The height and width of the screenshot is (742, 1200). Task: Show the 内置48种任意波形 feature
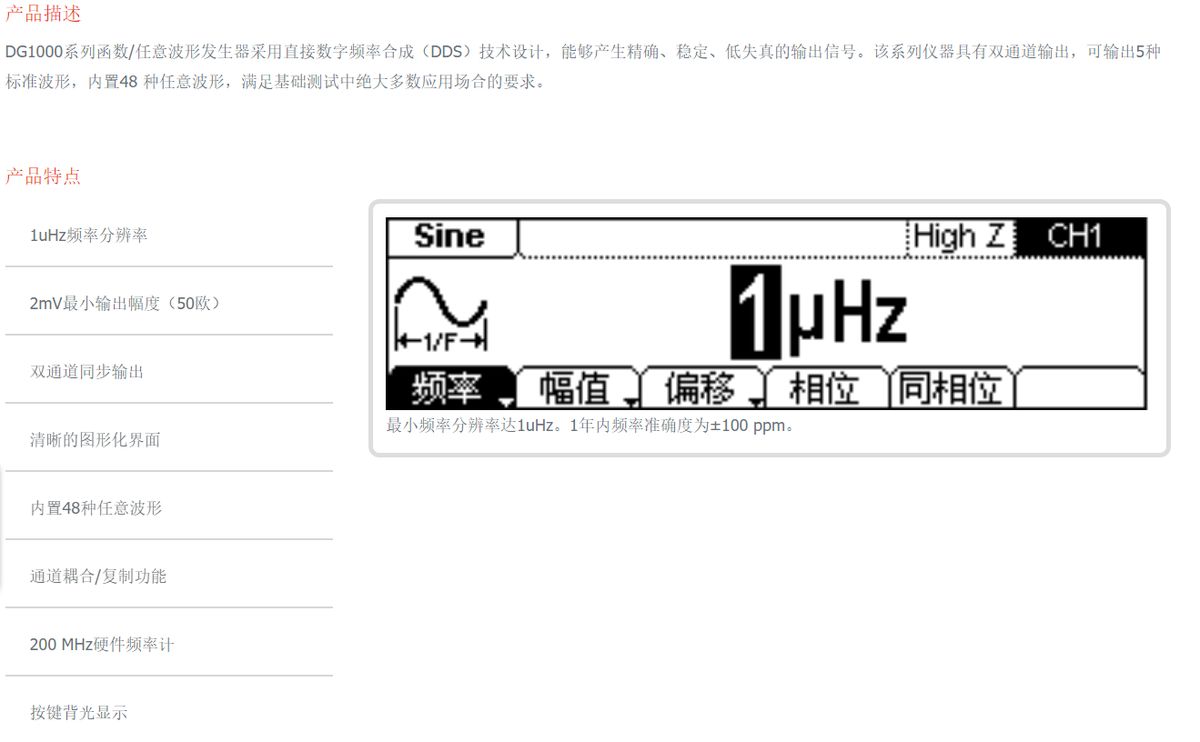pyautogui.click(x=95, y=507)
